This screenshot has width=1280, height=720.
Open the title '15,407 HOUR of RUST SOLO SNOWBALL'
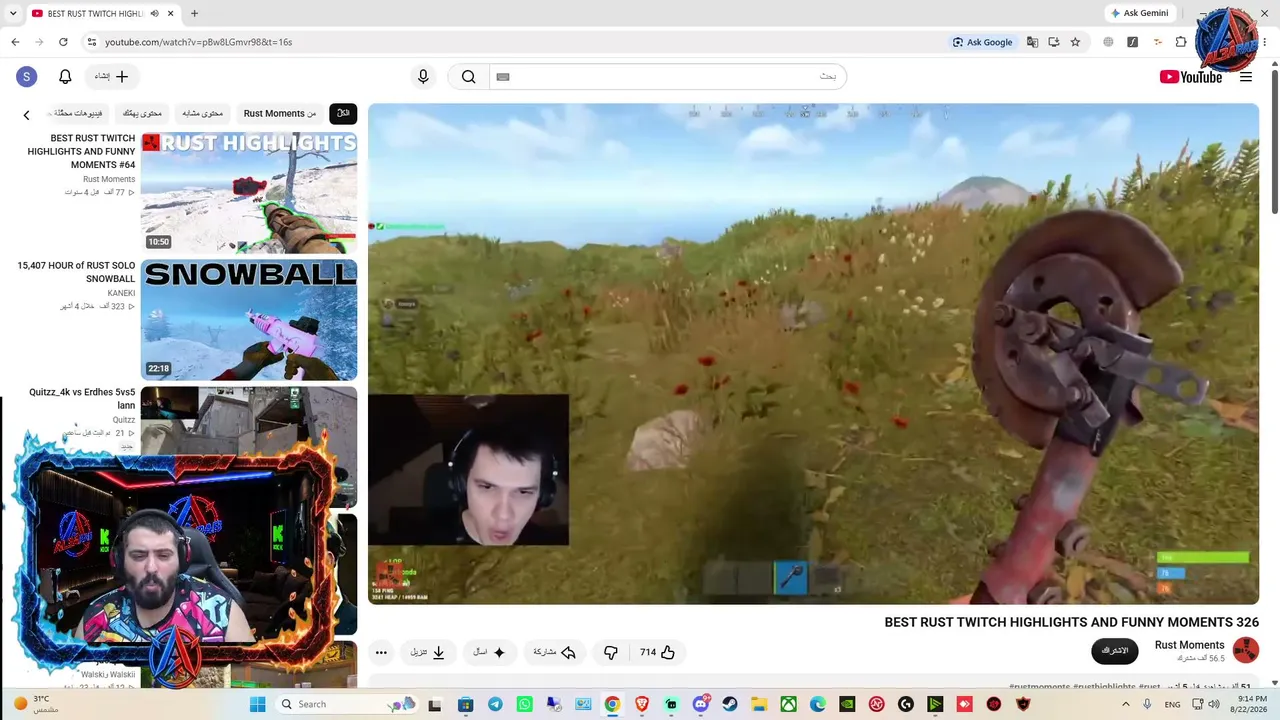pos(76,272)
